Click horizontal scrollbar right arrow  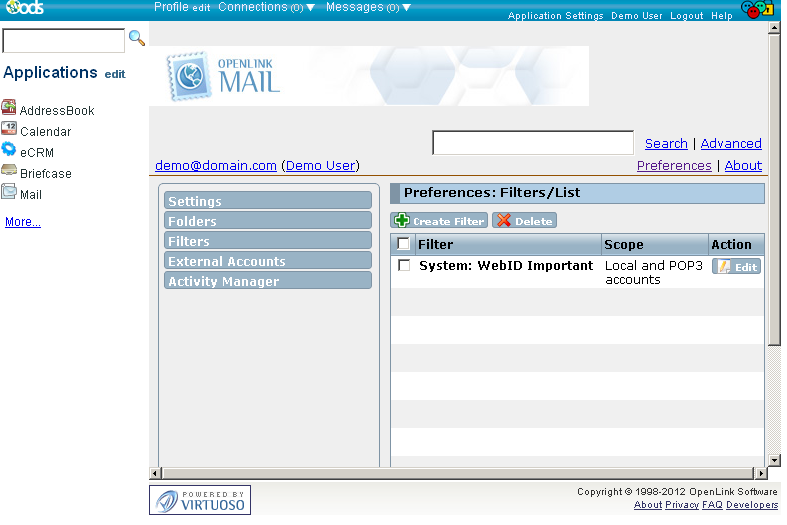(x=761, y=473)
